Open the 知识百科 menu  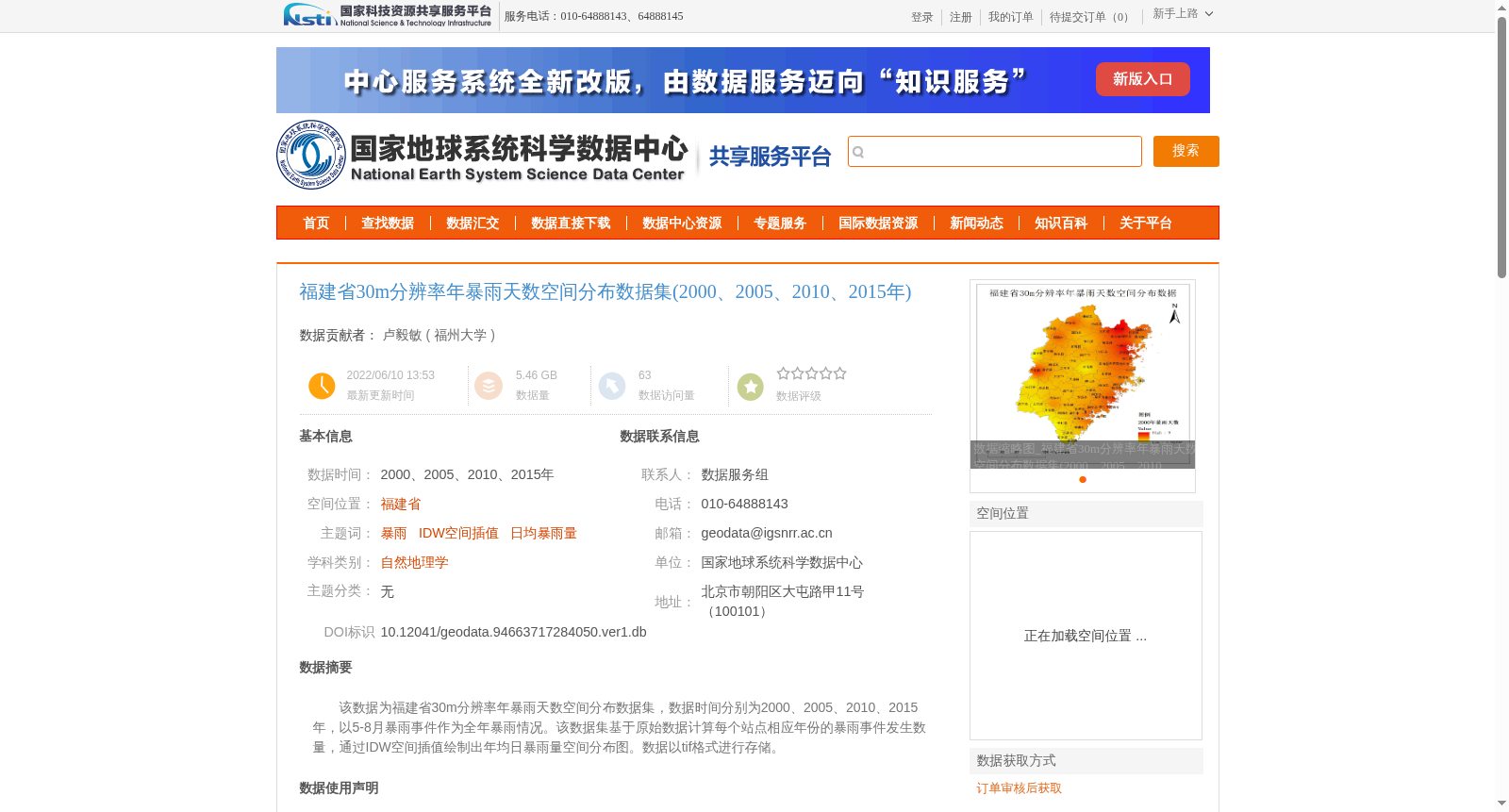click(x=1061, y=223)
